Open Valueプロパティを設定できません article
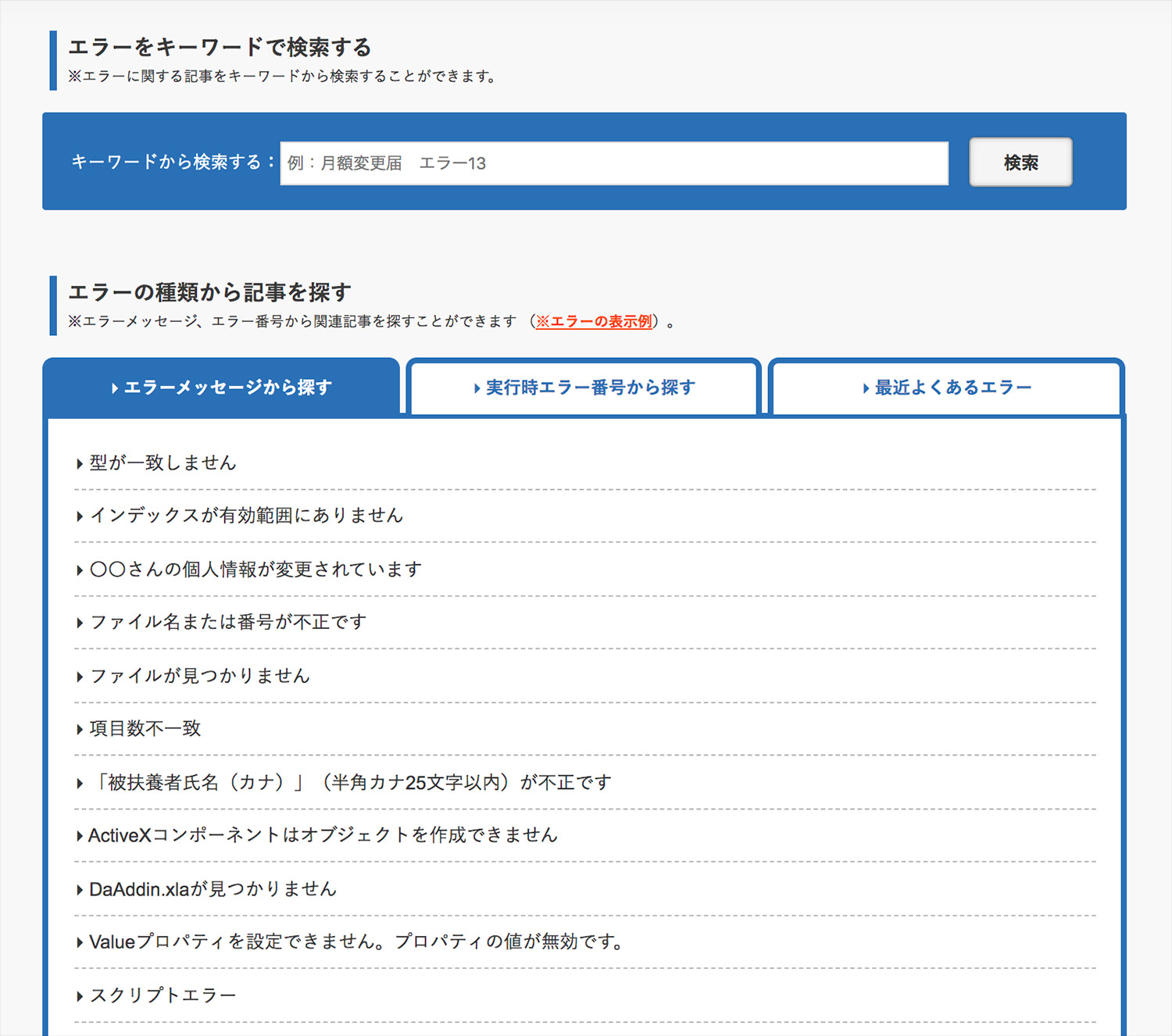This screenshot has height=1036, width=1172. (358, 941)
